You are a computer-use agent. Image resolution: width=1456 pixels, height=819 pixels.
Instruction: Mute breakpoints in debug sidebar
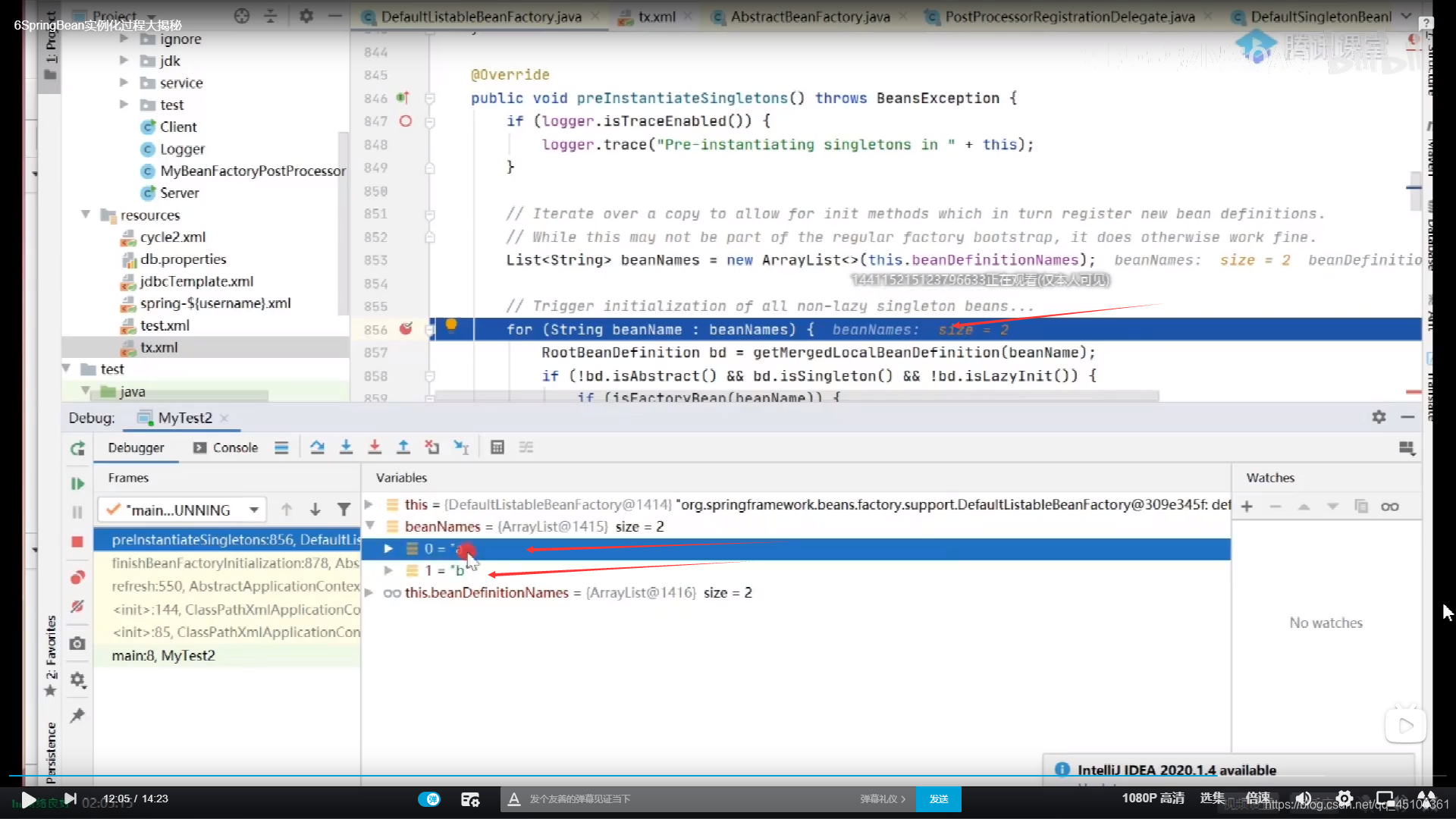77,607
